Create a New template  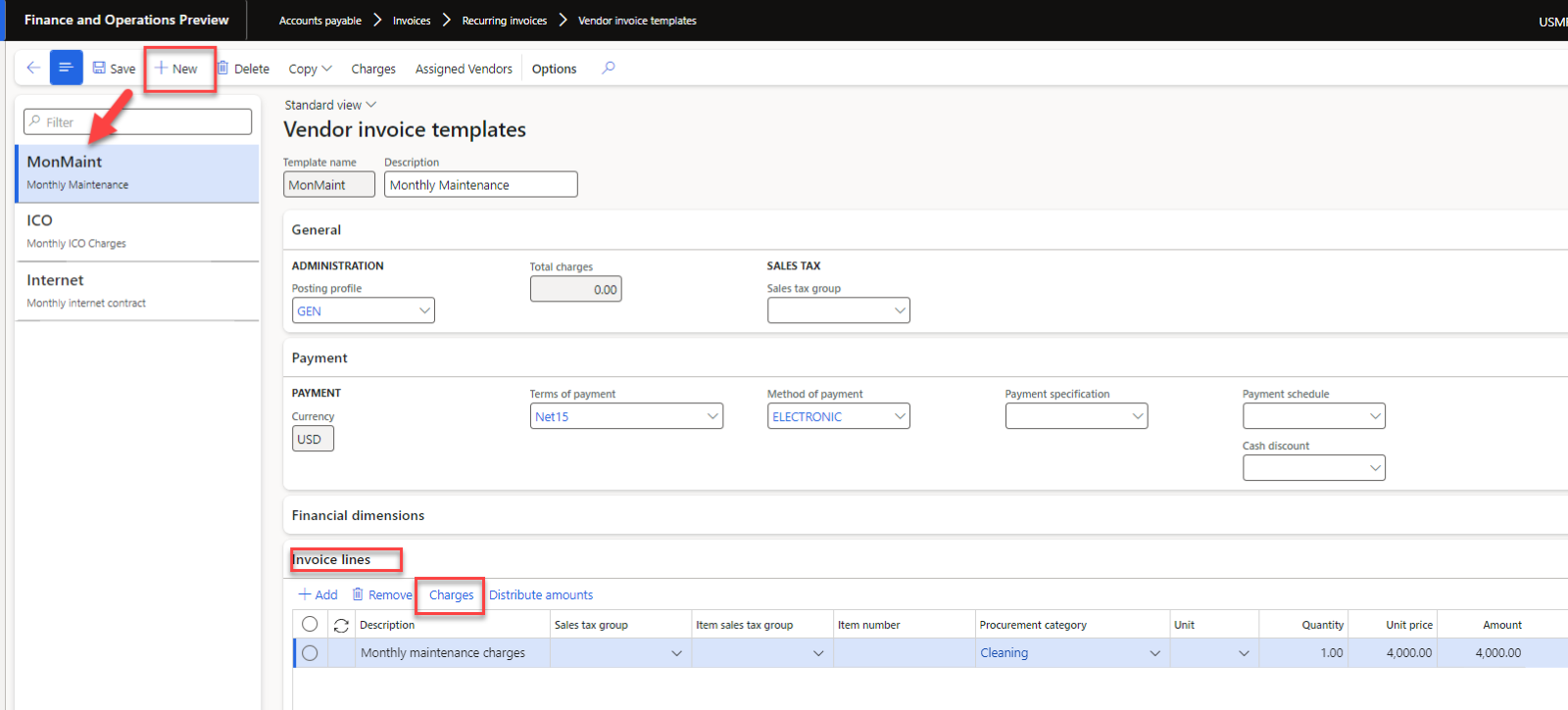click(176, 69)
